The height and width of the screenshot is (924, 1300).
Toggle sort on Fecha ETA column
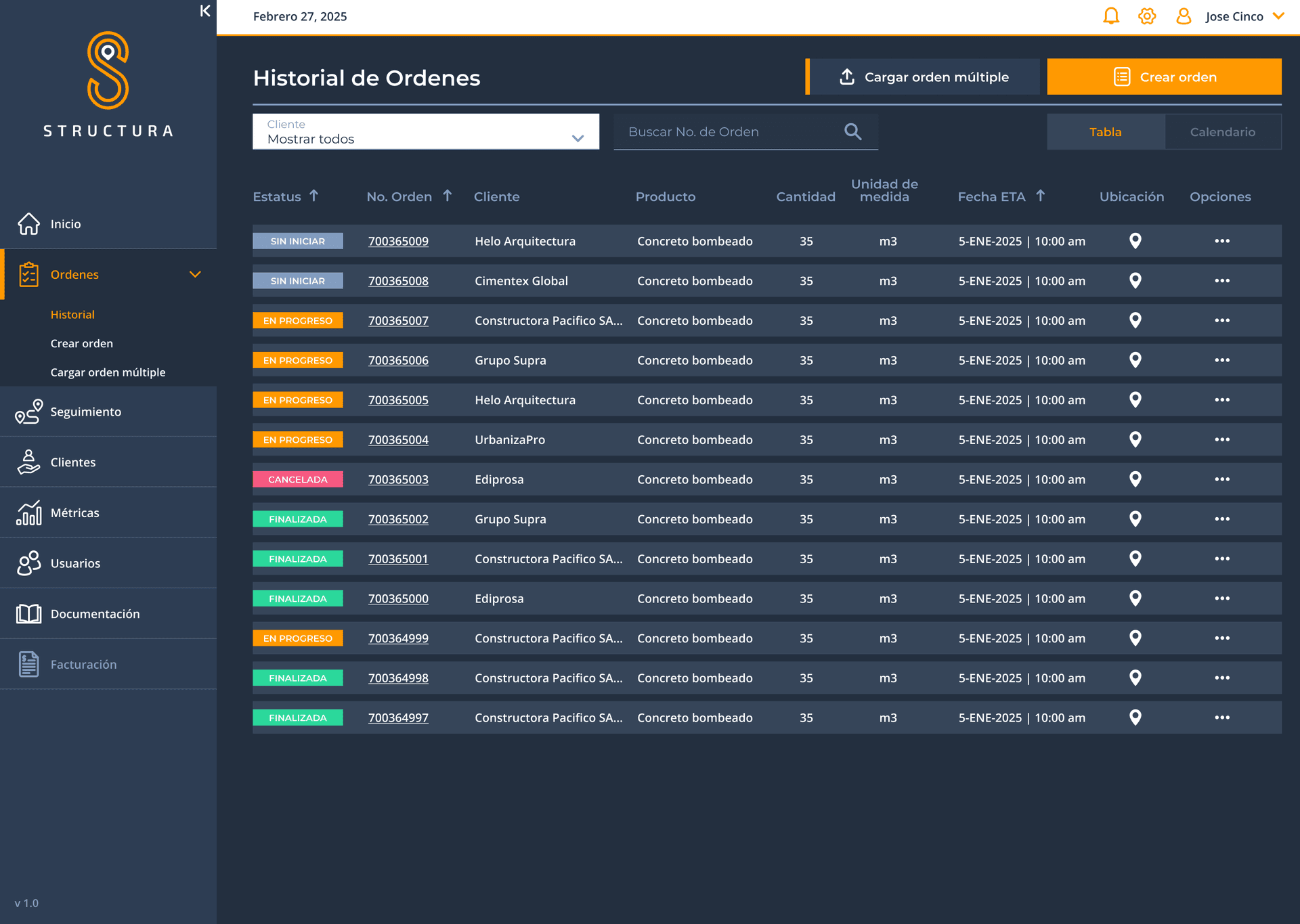click(x=1041, y=196)
